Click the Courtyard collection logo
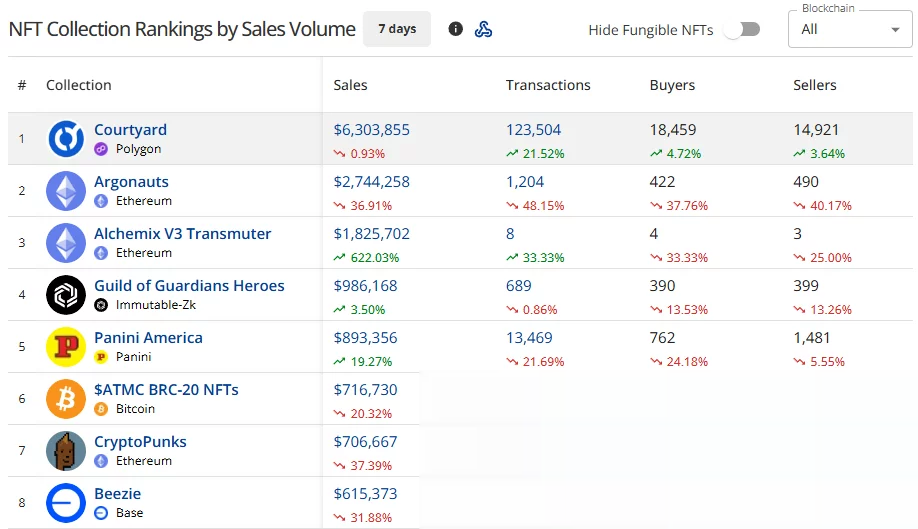The image size is (918, 529). pyautogui.click(x=66, y=139)
